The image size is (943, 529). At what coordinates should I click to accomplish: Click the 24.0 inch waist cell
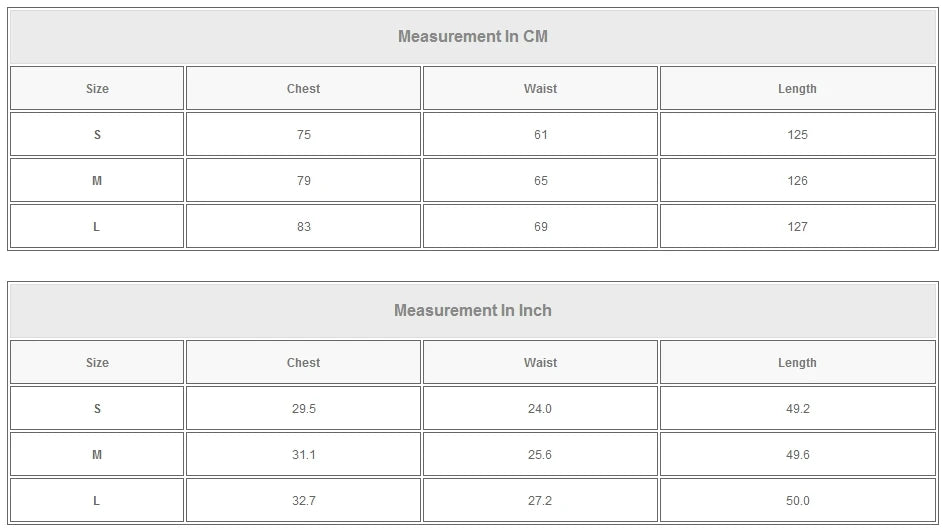pyautogui.click(x=540, y=409)
